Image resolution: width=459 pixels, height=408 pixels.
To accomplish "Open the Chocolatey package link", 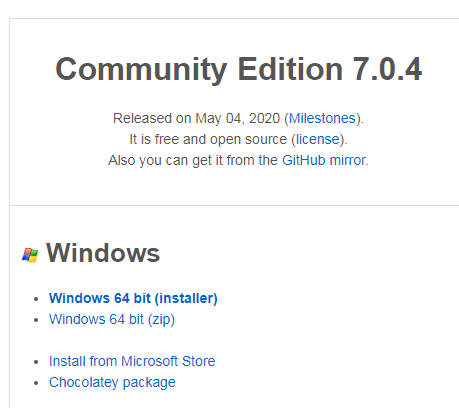I will (x=112, y=382).
